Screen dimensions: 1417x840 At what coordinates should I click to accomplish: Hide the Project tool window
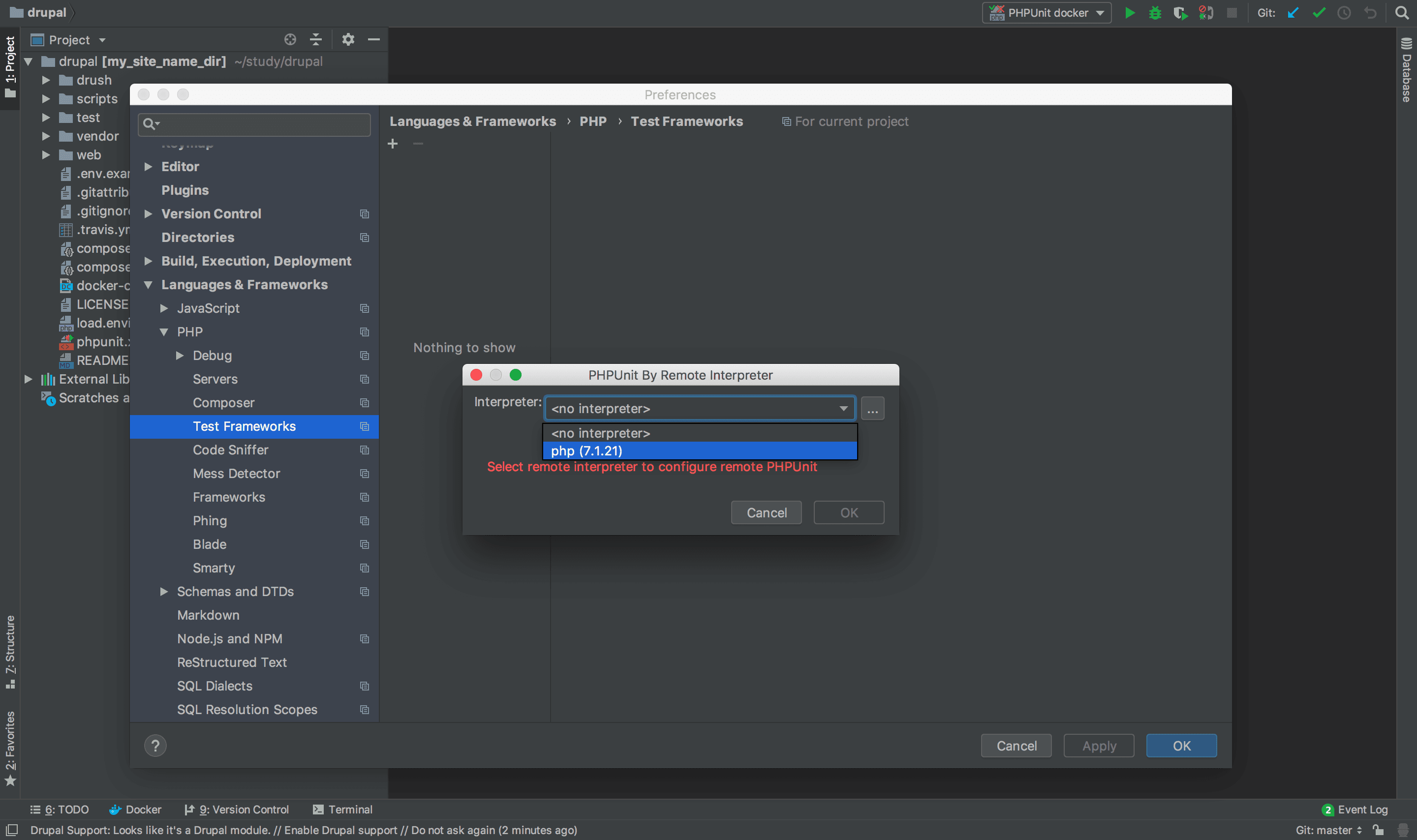click(x=373, y=39)
